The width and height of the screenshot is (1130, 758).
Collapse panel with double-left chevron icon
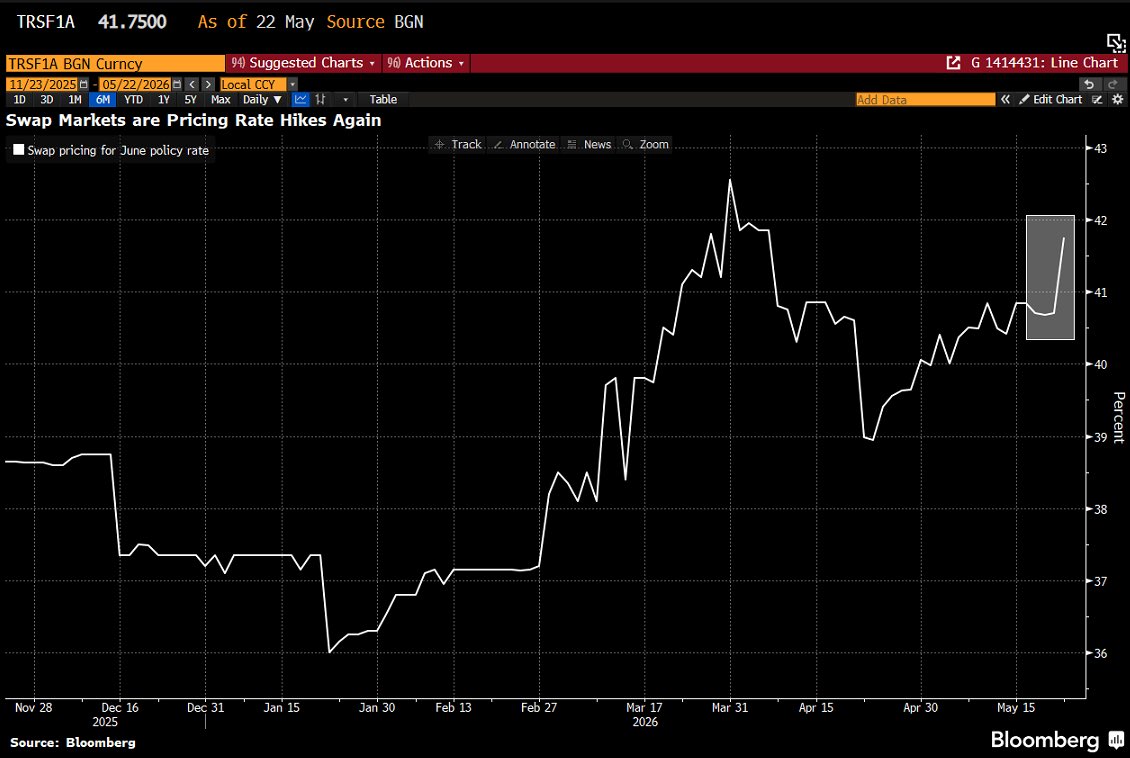tap(1005, 99)
